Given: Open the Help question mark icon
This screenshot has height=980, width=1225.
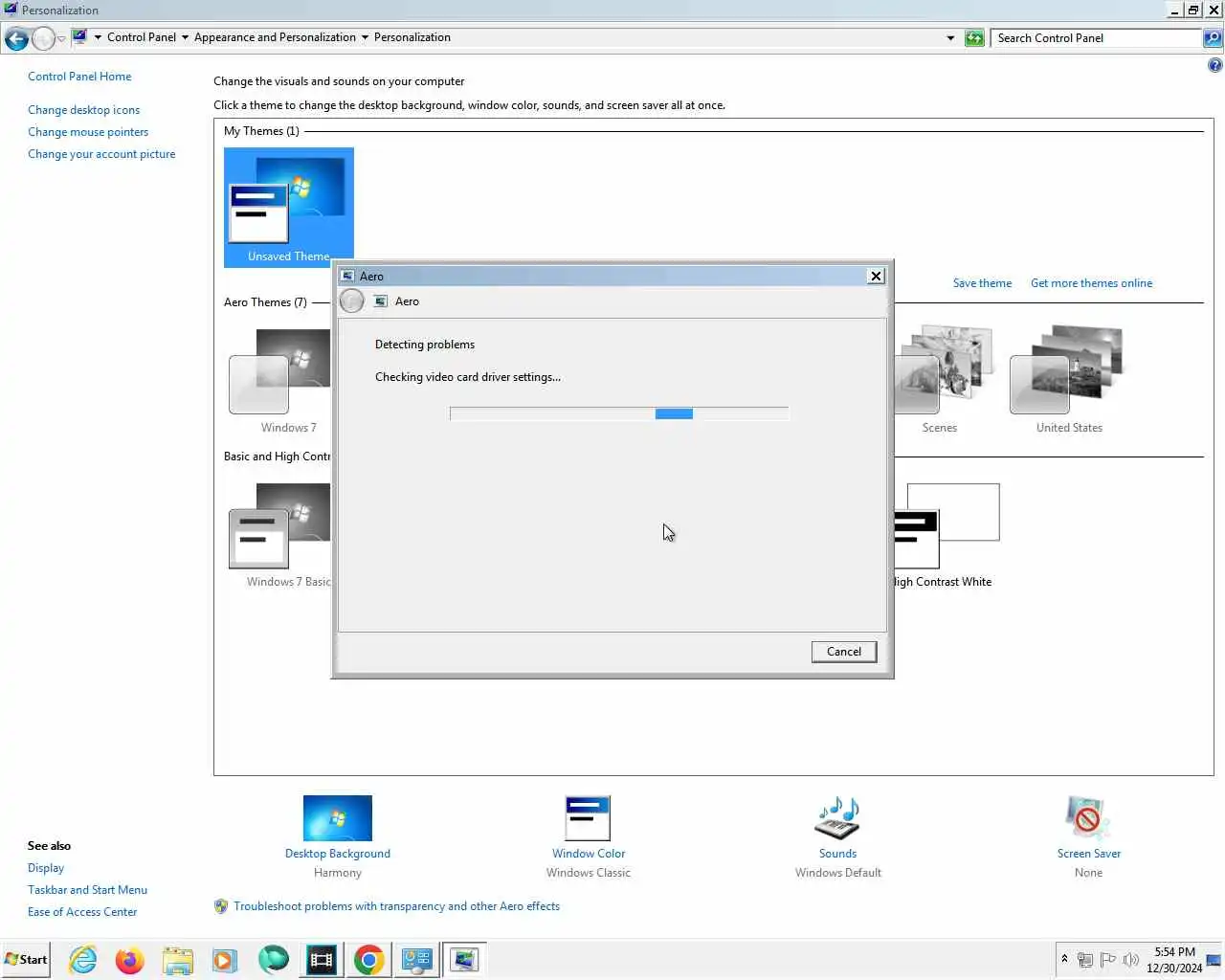Looking at the screenshot, I should (1214, 65).
